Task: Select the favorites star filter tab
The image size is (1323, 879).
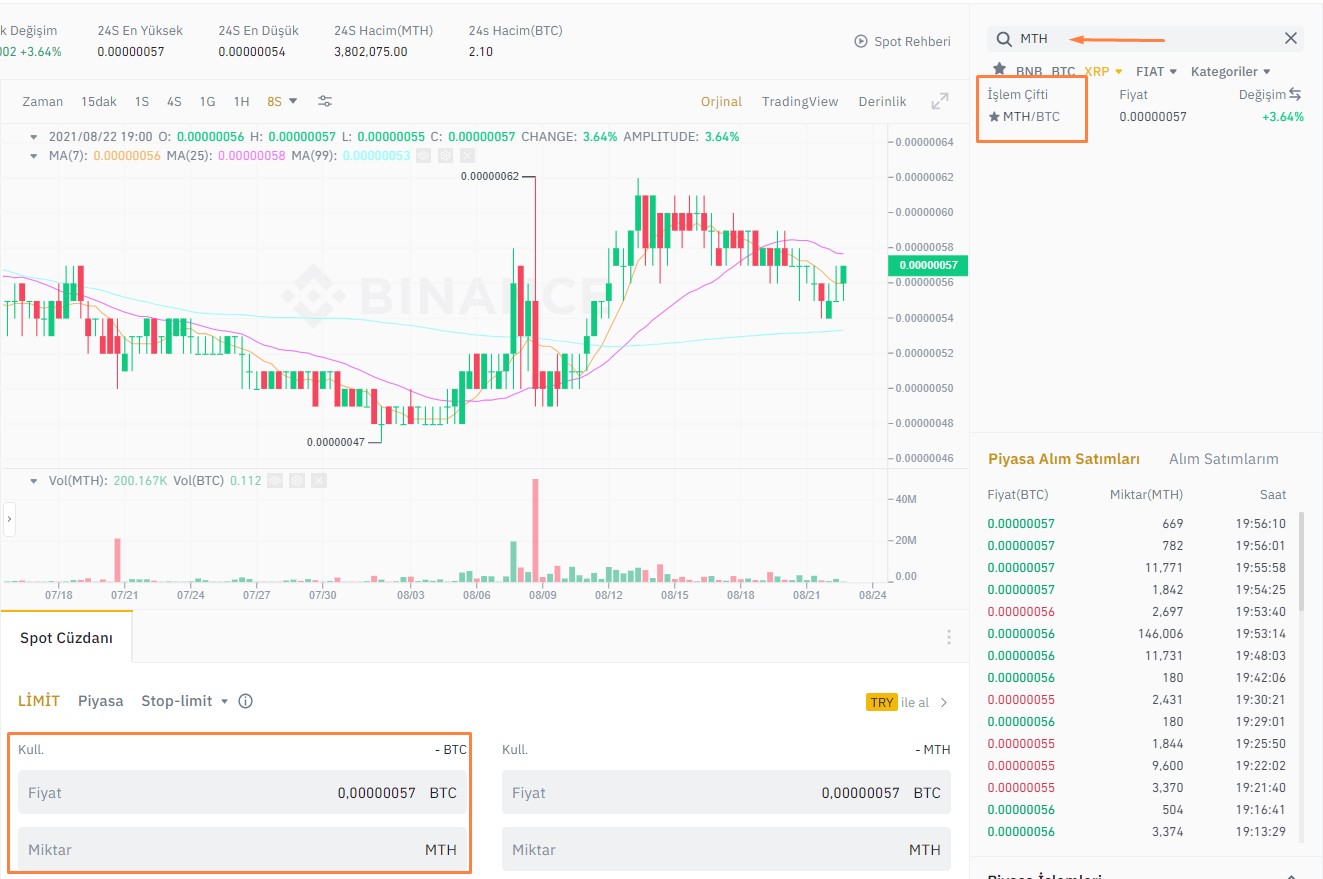Action: pos(999,71)
